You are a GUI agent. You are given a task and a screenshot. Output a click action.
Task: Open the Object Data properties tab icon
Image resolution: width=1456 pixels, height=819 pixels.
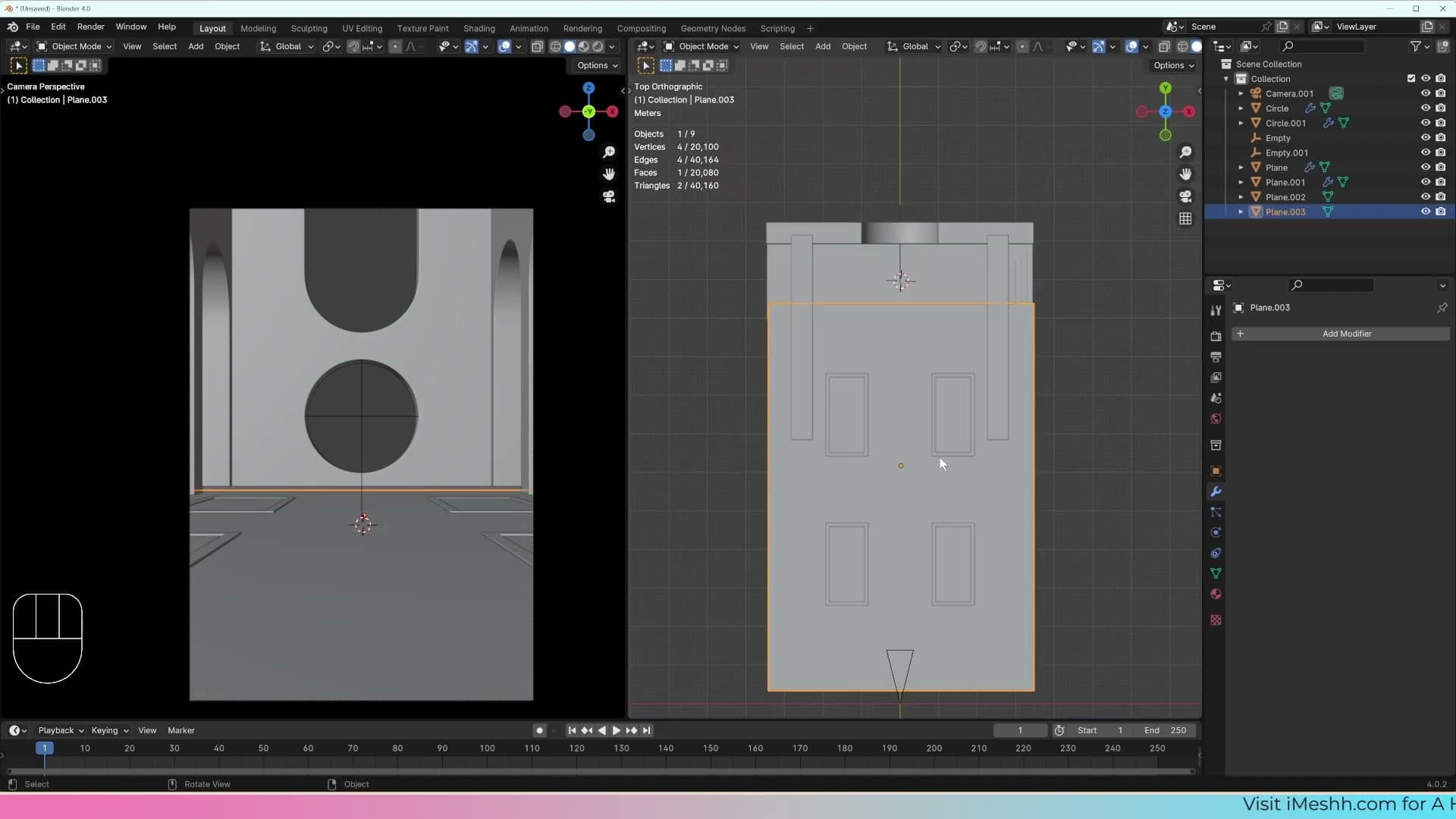pos(1216,573)
